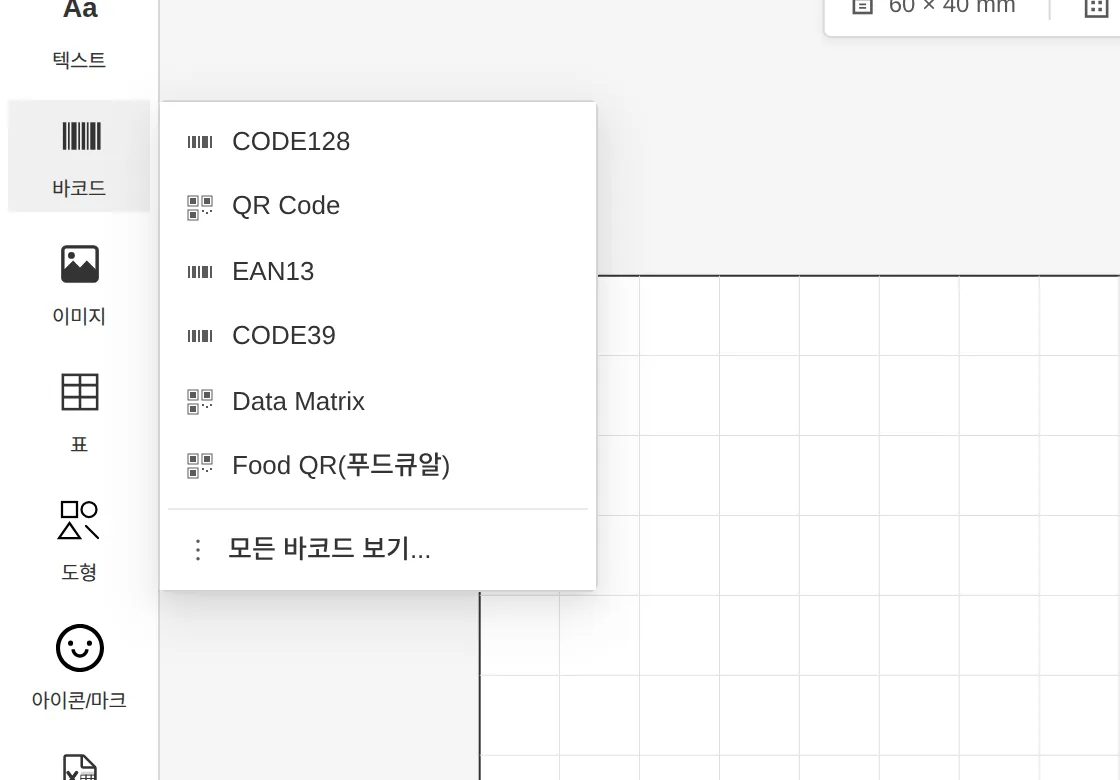Image resolution: width=1120 pixels, height=780 pixels.
Task: Choose QR Code from the barcode menu
Action: [x=378, y=206]
